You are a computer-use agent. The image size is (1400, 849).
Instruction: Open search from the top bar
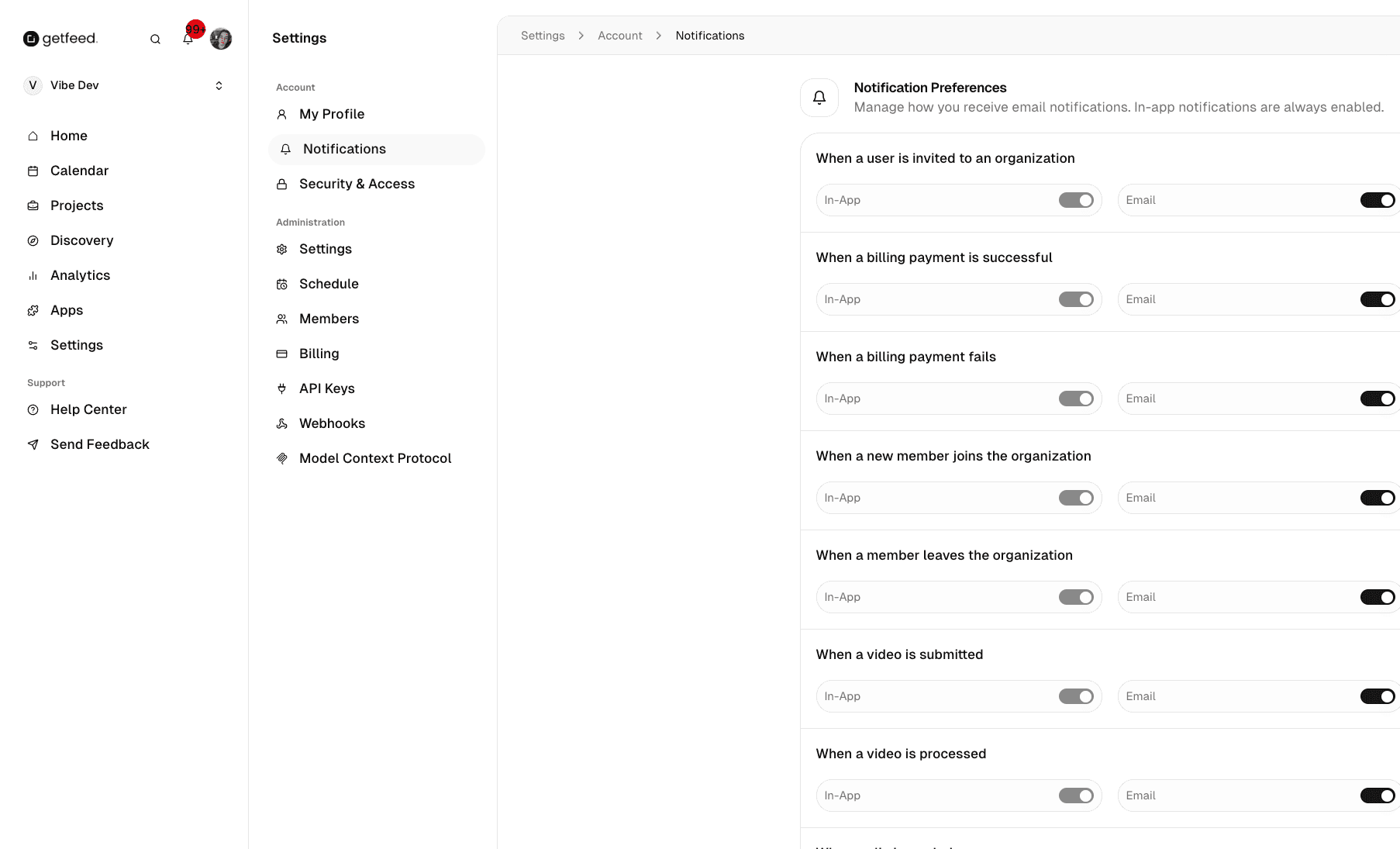[x=155, y=38]
